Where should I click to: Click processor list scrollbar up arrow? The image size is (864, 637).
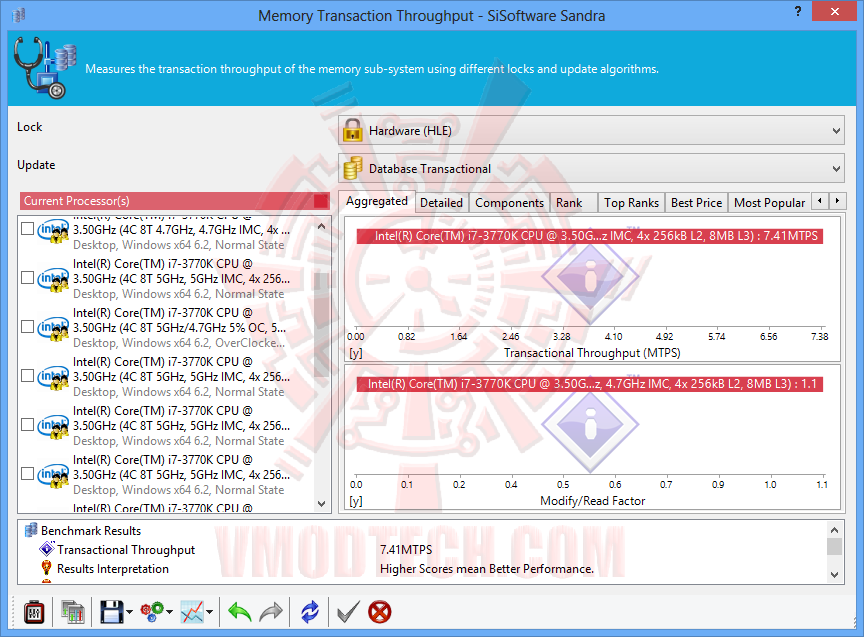(322, 226)
